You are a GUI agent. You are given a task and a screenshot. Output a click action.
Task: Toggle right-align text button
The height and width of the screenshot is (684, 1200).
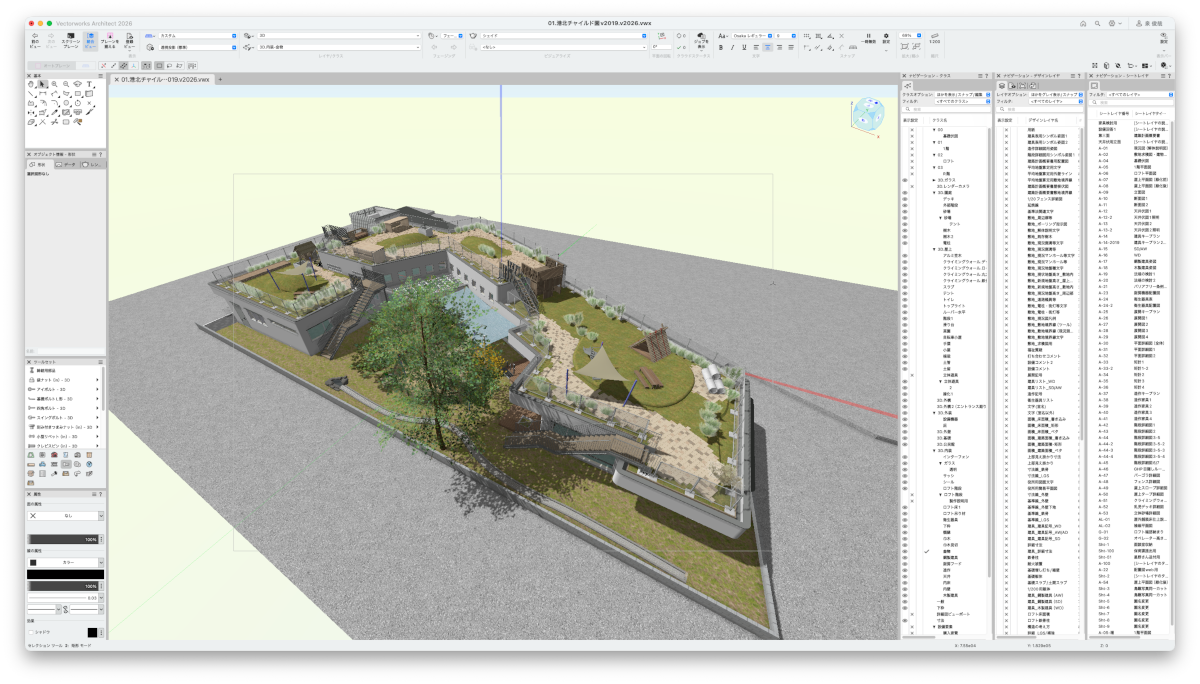(779, 47)
